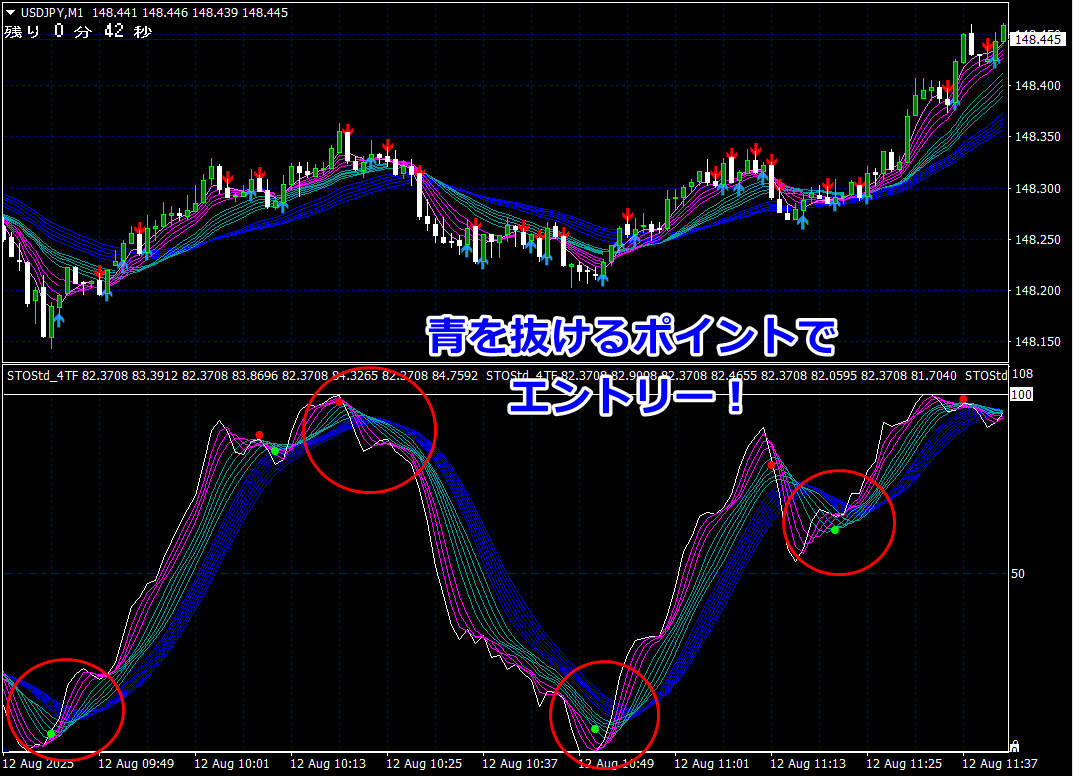Click the 12 Aug 11:01 time label
Viewport: 1073px width, 776px height.
click(x=712, y=764)
